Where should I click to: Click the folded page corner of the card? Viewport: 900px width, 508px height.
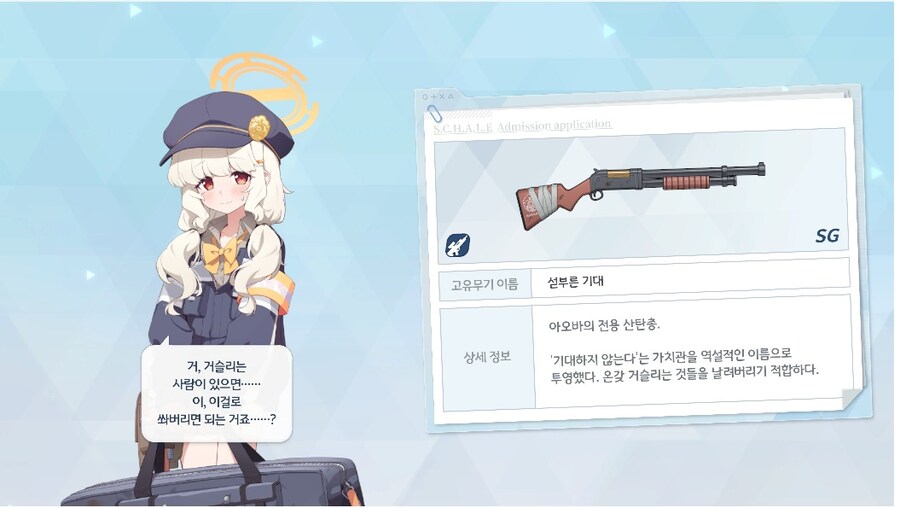pyautogui.click(x=853, y=398)
